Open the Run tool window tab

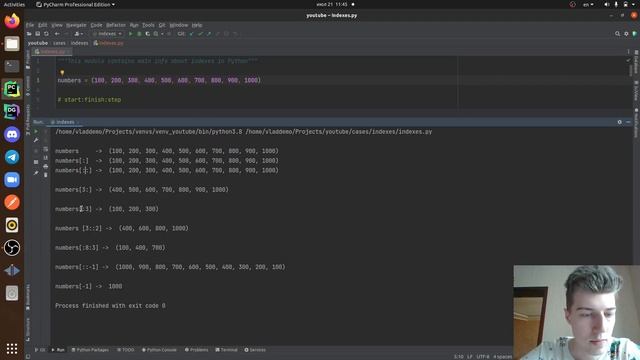(58, 350)
